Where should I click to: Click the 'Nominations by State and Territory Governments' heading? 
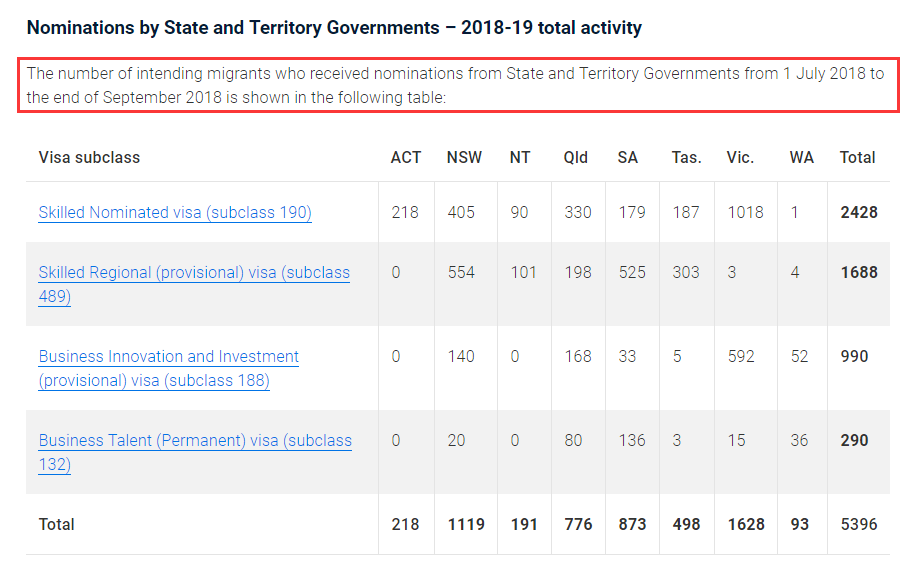[334, 28]
